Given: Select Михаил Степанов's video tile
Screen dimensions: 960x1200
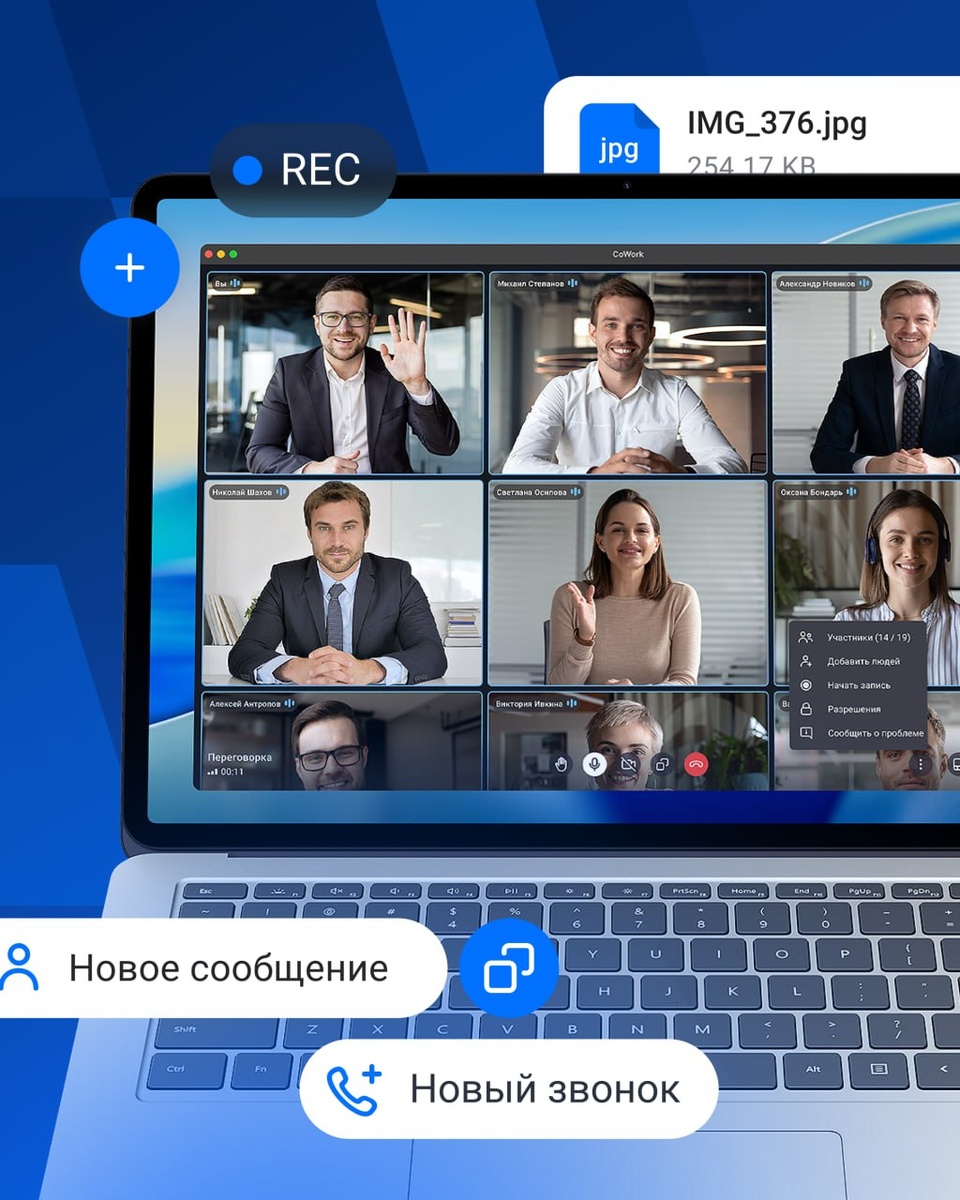Looking at the screenshot, I should coord(628,373).
